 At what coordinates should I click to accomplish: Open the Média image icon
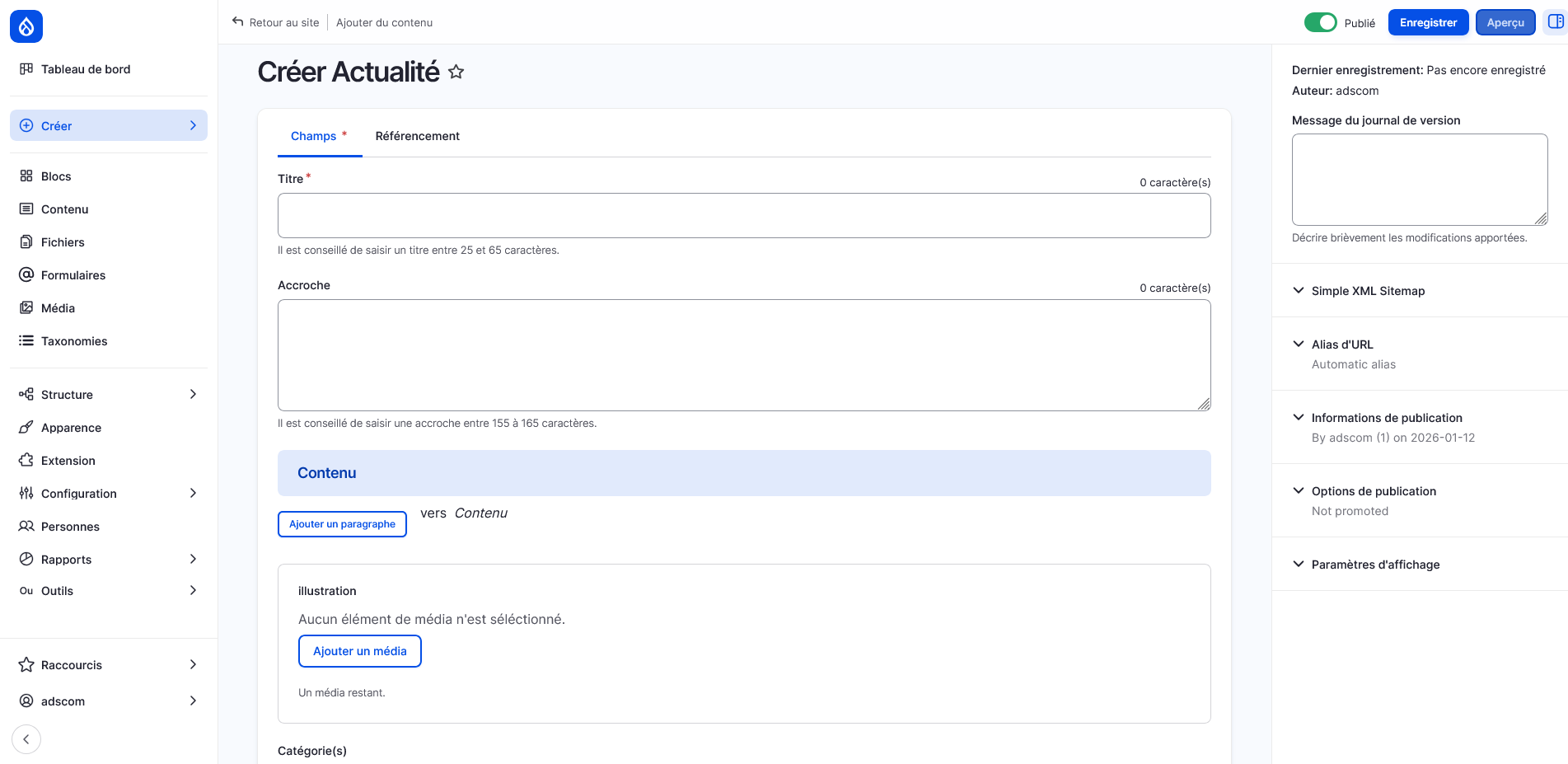coord(26,307)
